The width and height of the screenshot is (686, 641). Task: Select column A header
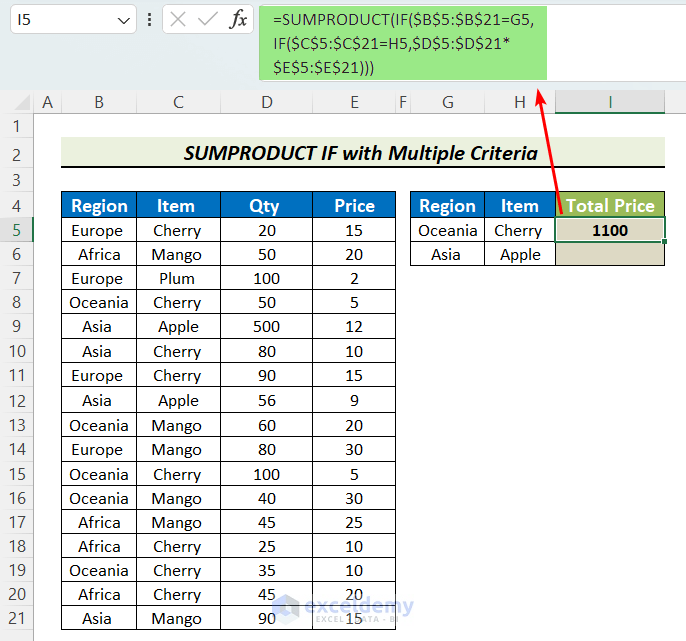coord(48,102)
